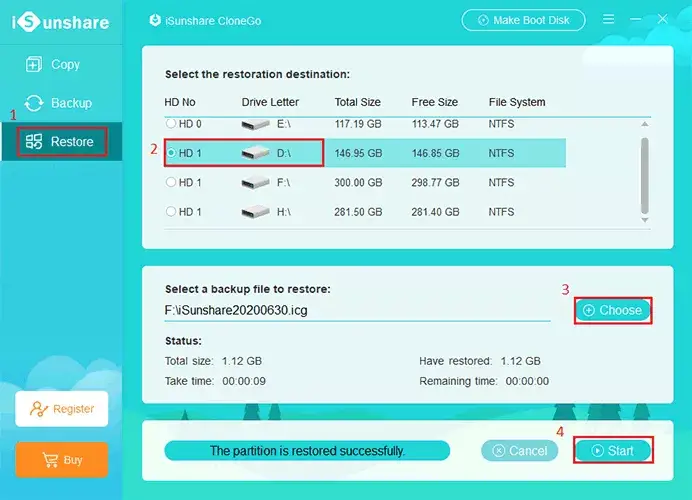
Task: Click the Remaining time 00:00:00 value
Action: [527, 381]
